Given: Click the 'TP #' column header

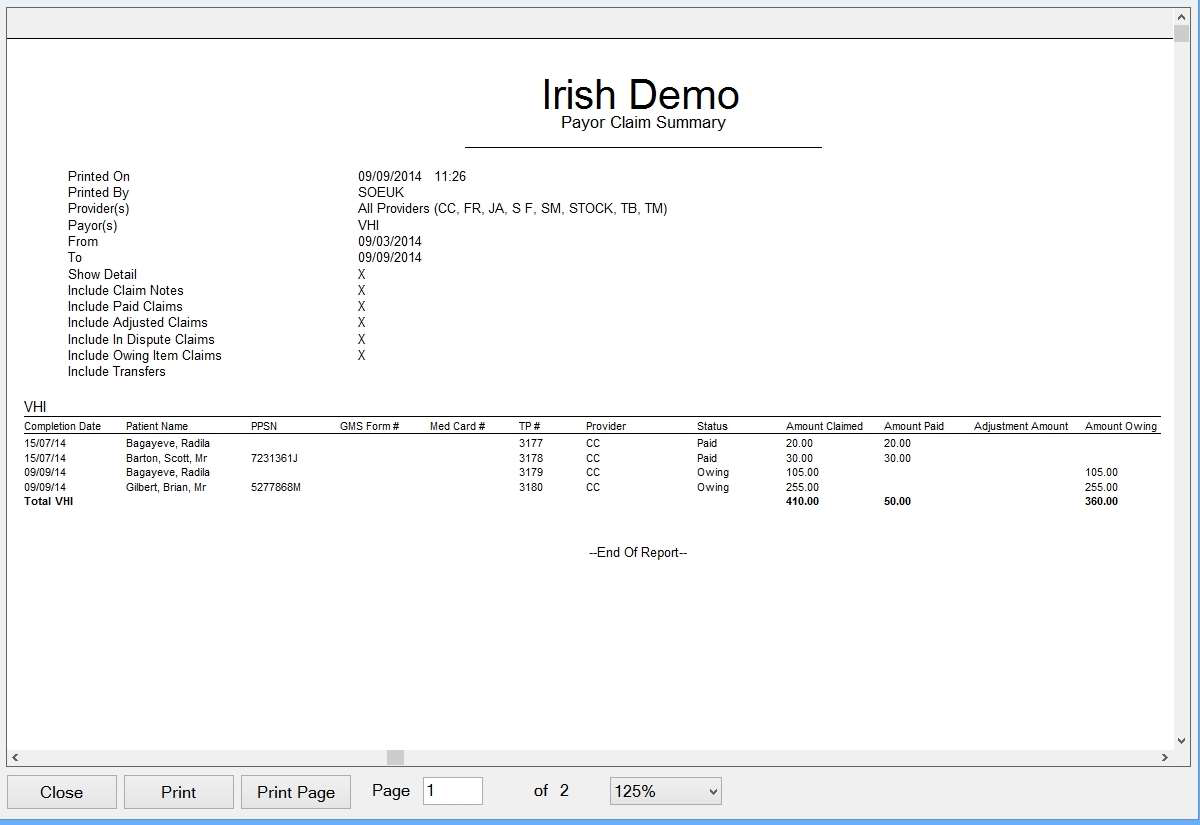Looking at the screenshot, I should pos(529,426).
